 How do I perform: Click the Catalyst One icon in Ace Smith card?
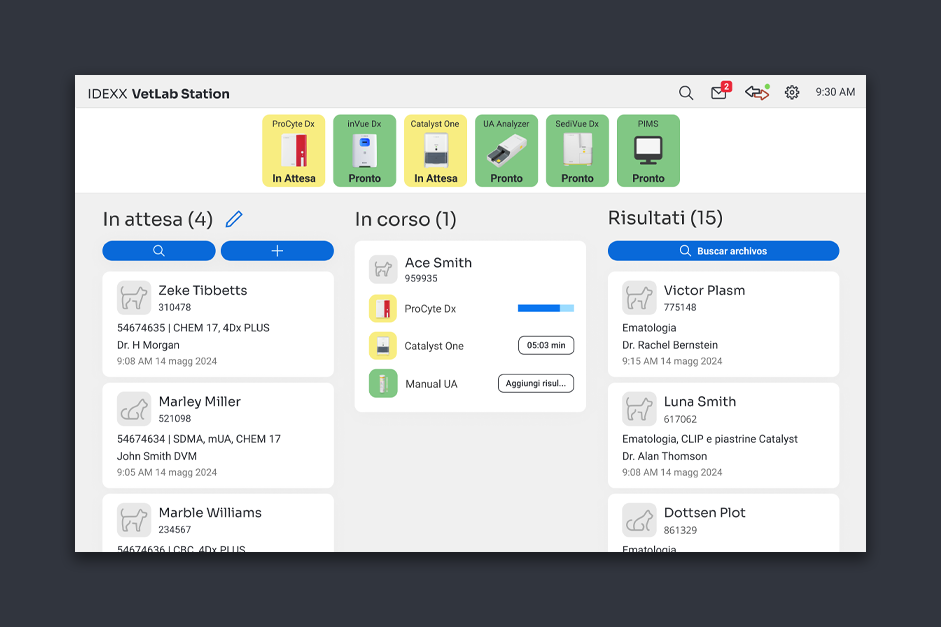tap(383, 346)
